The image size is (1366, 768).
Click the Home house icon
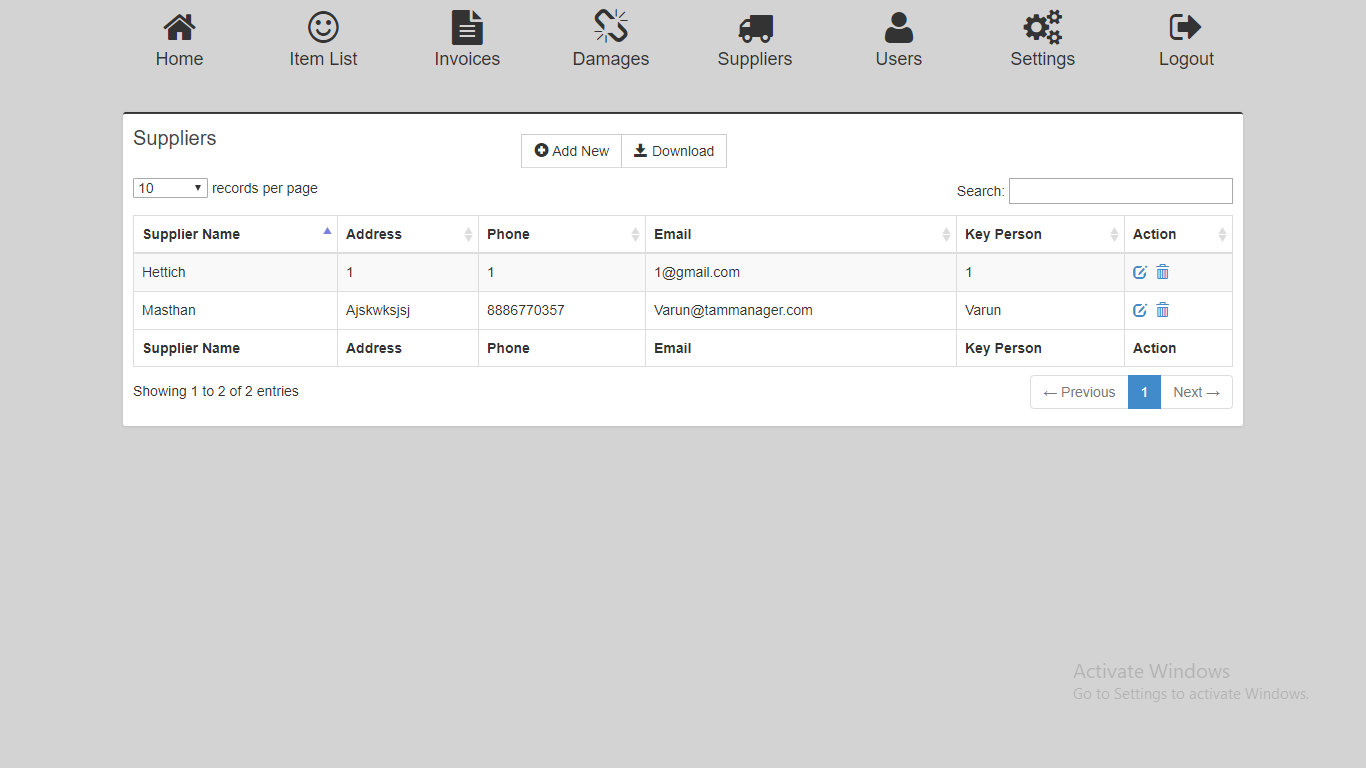click(x=179, y=28)
